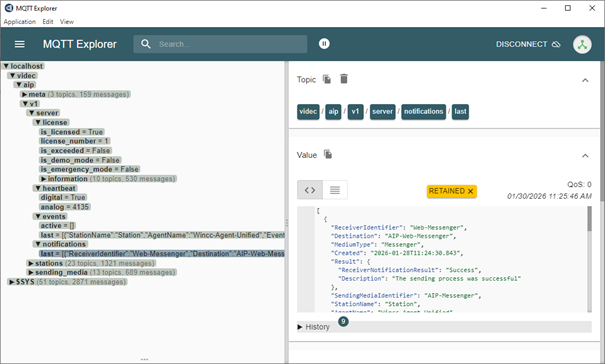605x364 pixels.
Task: Click the 'v1' topic breadcrumb
Action: click(355, 112)
